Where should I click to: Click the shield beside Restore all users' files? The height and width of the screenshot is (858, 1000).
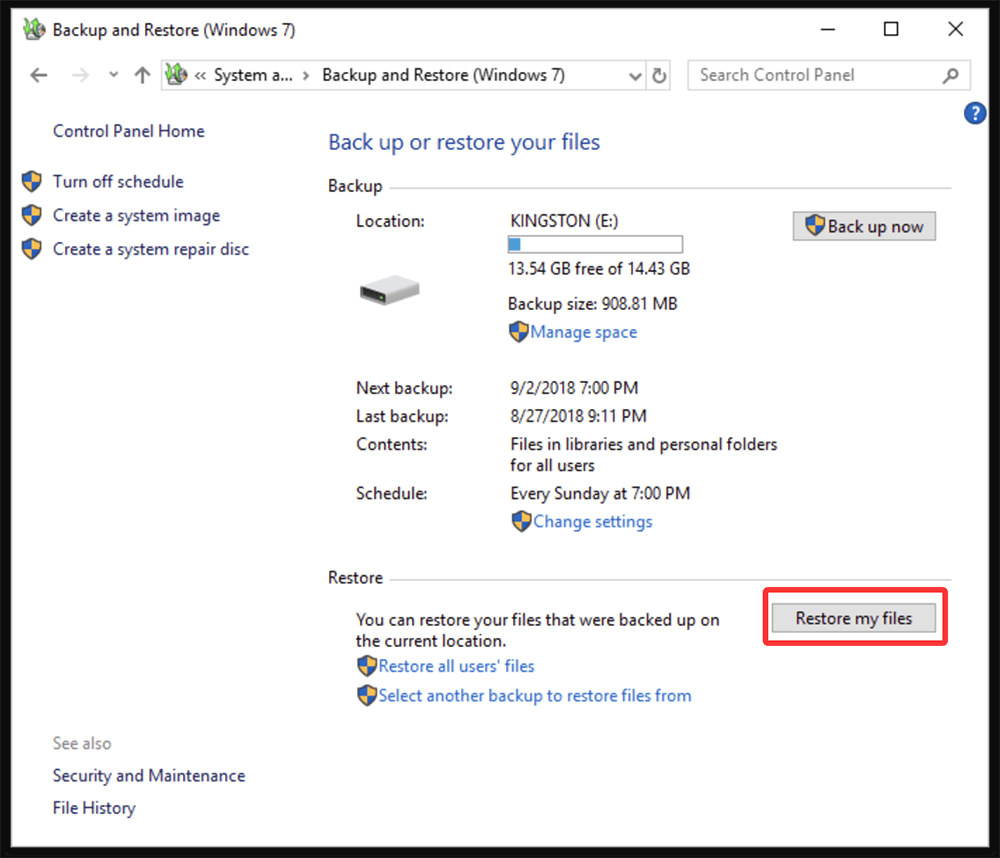367,666
